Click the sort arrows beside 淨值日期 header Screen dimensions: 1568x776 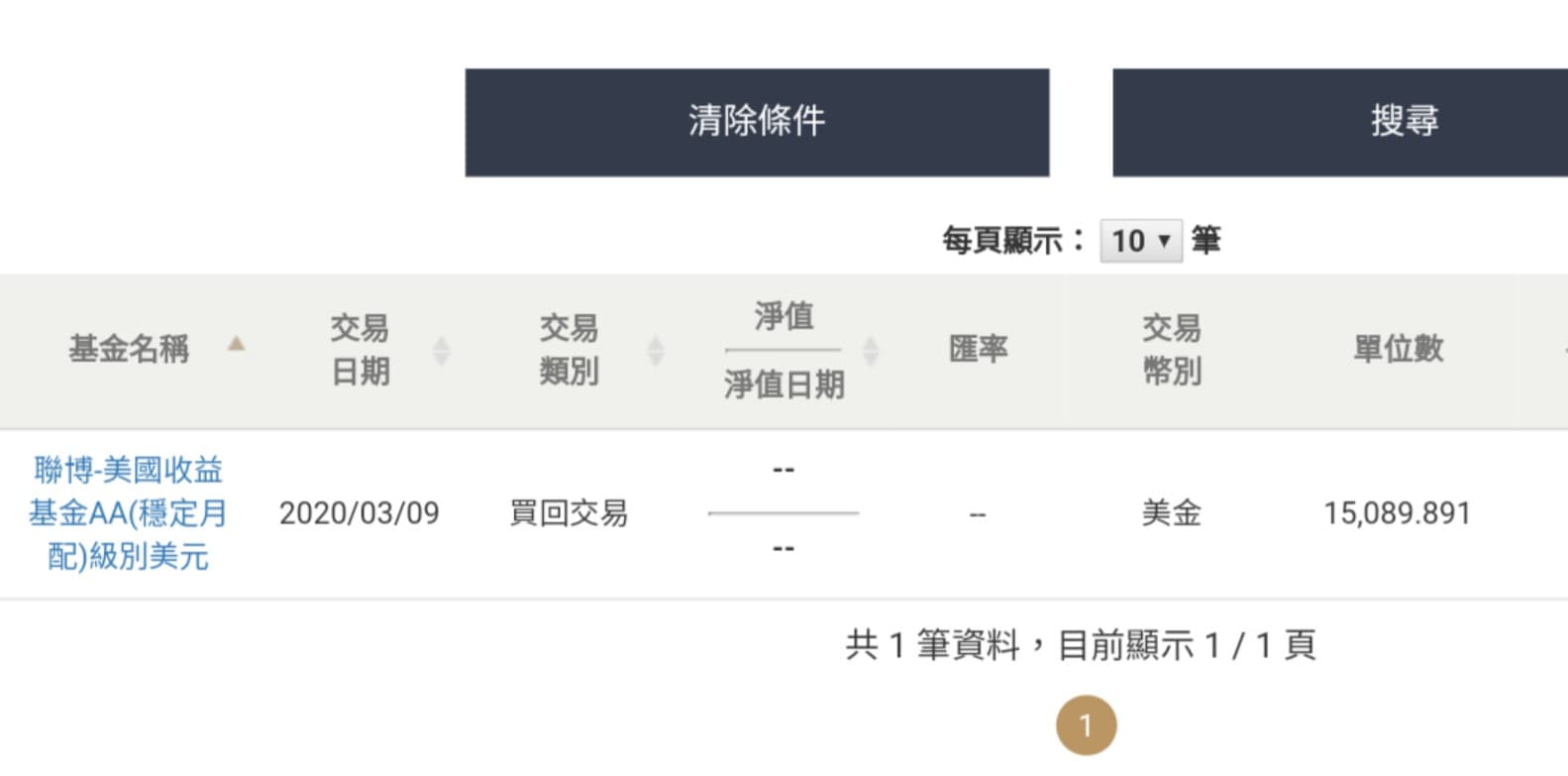tap(870, 350)
